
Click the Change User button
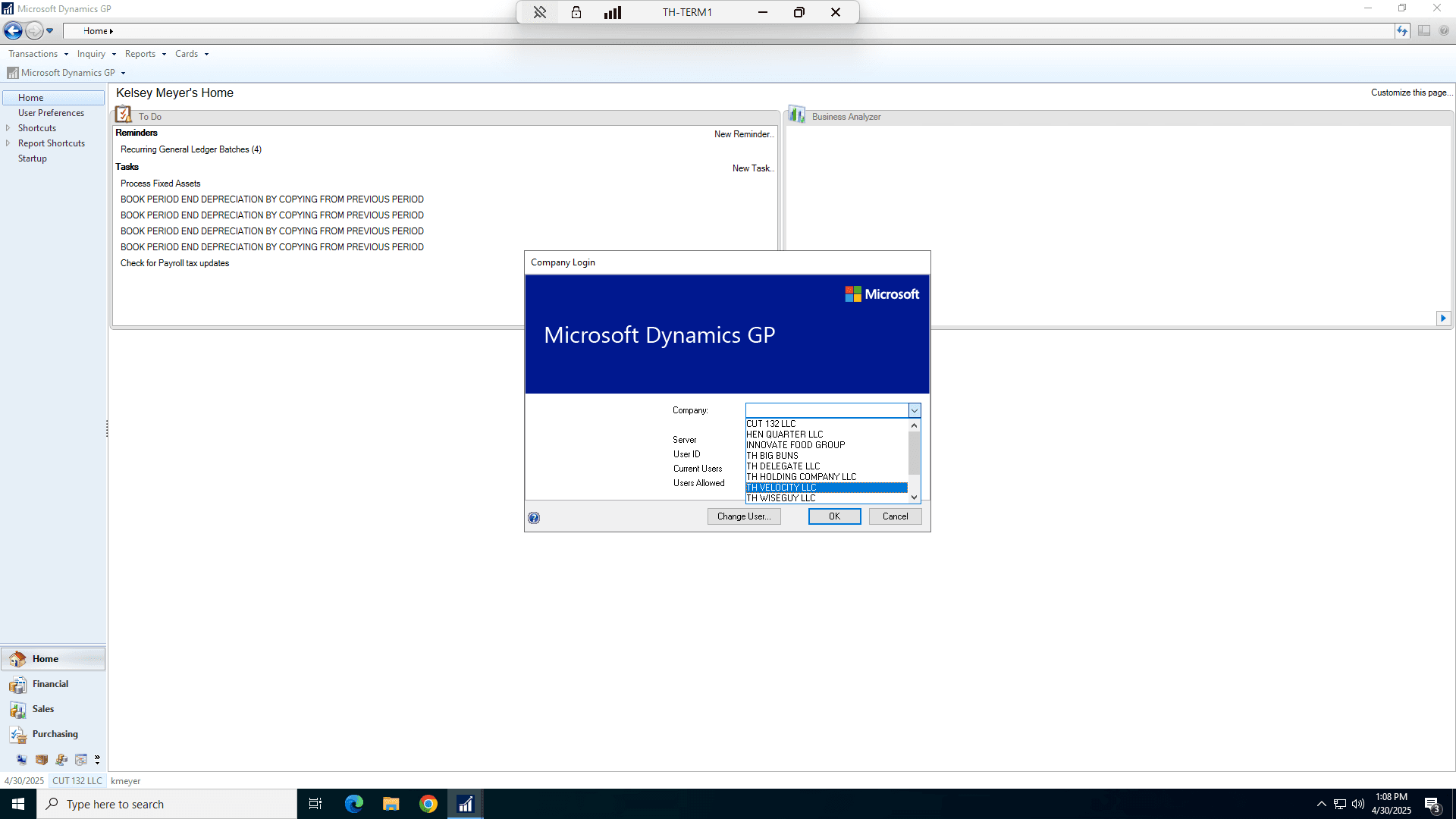pos(744,516)
